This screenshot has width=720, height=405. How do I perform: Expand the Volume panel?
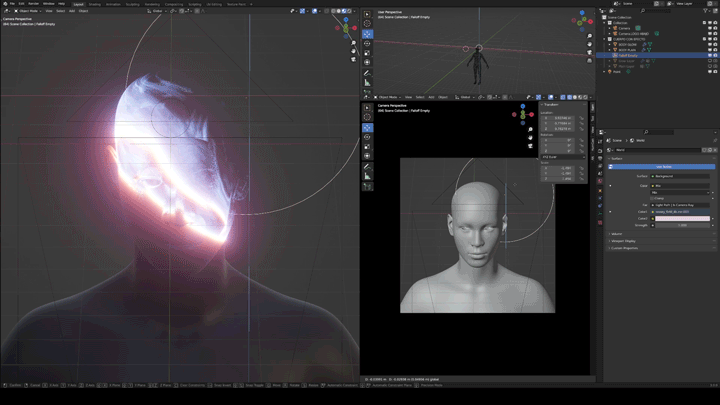click(618, 234)
